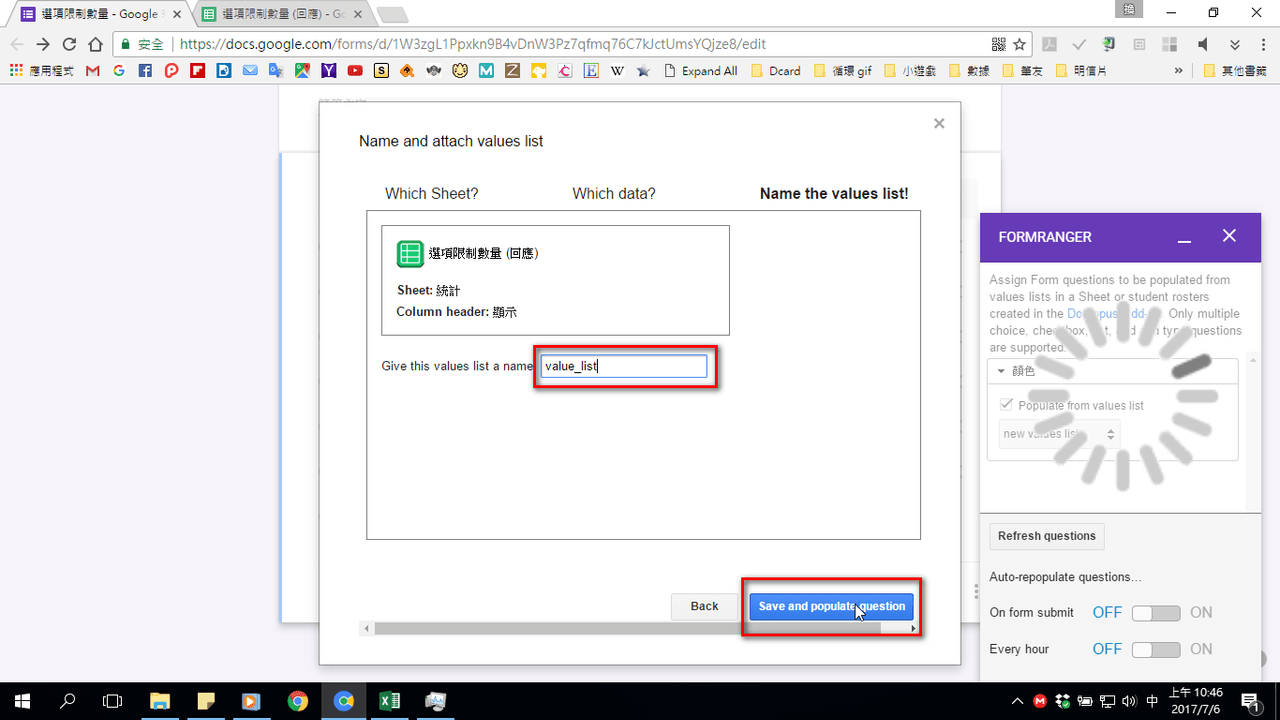The image size is (1280, 720).
Task: Uncheck Populate from values list checkbox
Action: pyautogui.click(x=1007, y=405)
